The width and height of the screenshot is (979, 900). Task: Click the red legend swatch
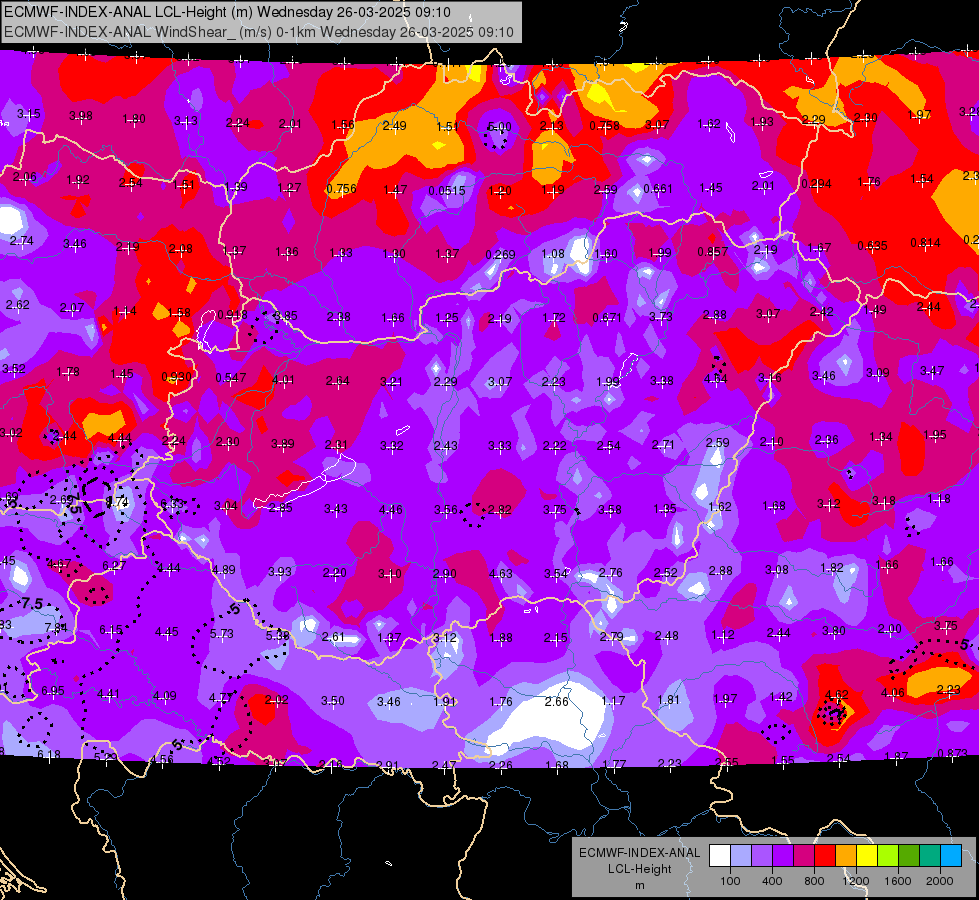point(825,855)
